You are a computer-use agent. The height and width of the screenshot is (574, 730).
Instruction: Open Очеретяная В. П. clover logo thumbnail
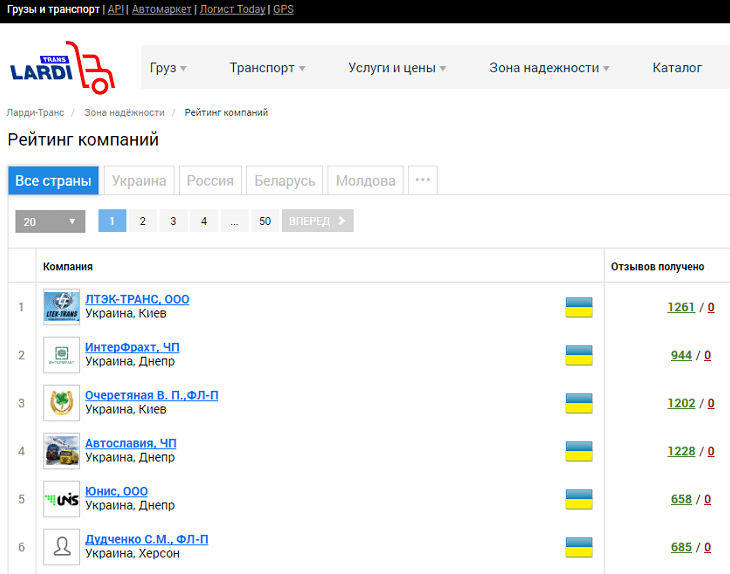61,403
